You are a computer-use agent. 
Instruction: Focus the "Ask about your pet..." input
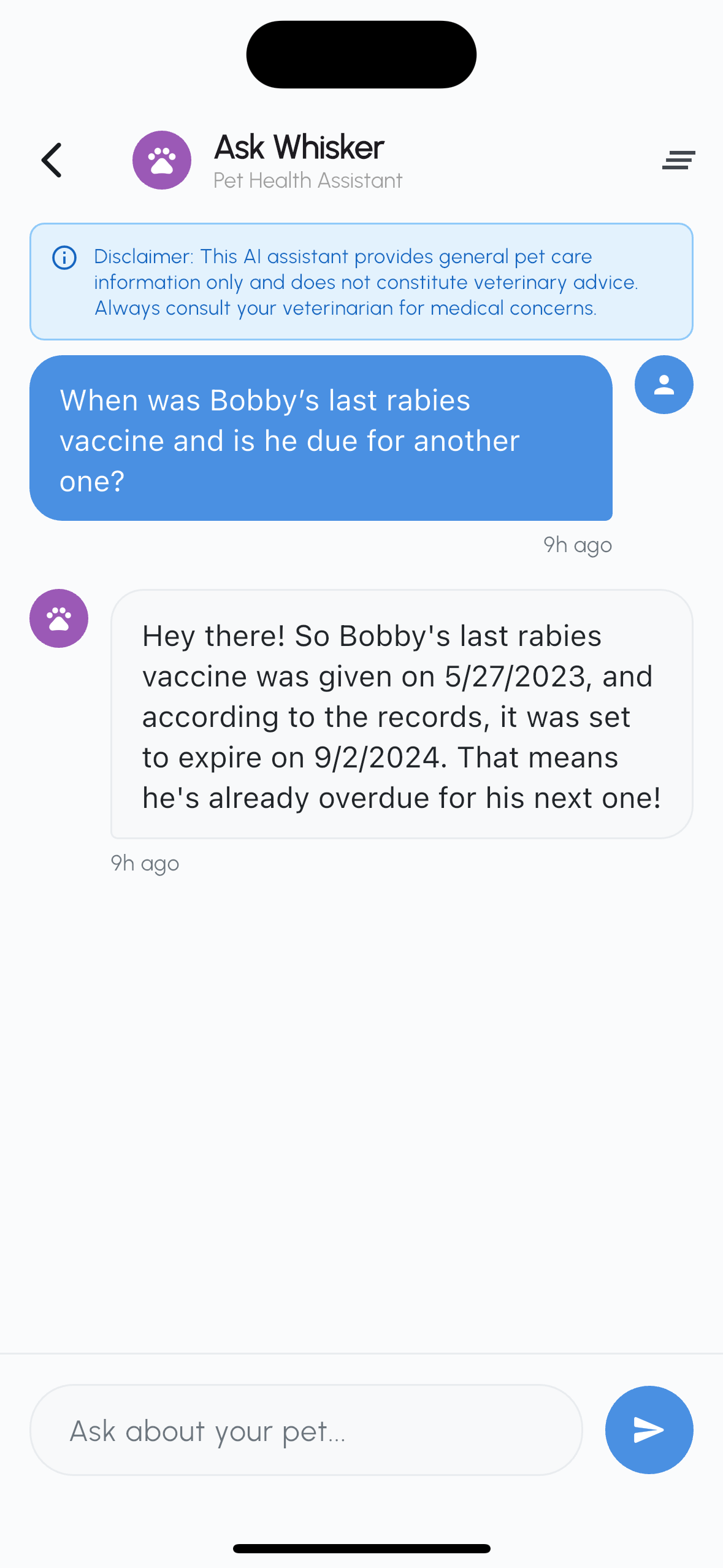[306, 1430]
